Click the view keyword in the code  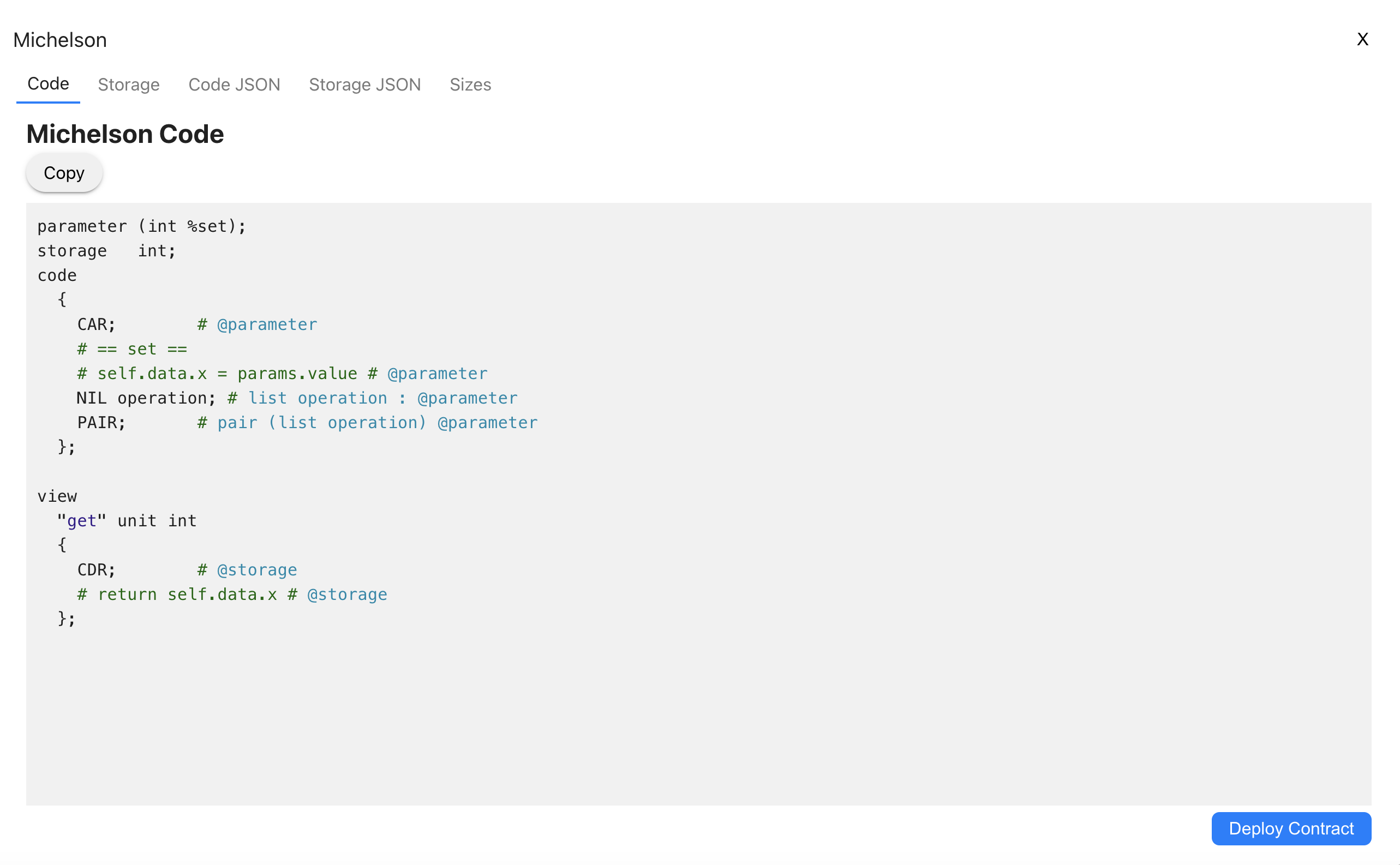pos(57,496)
